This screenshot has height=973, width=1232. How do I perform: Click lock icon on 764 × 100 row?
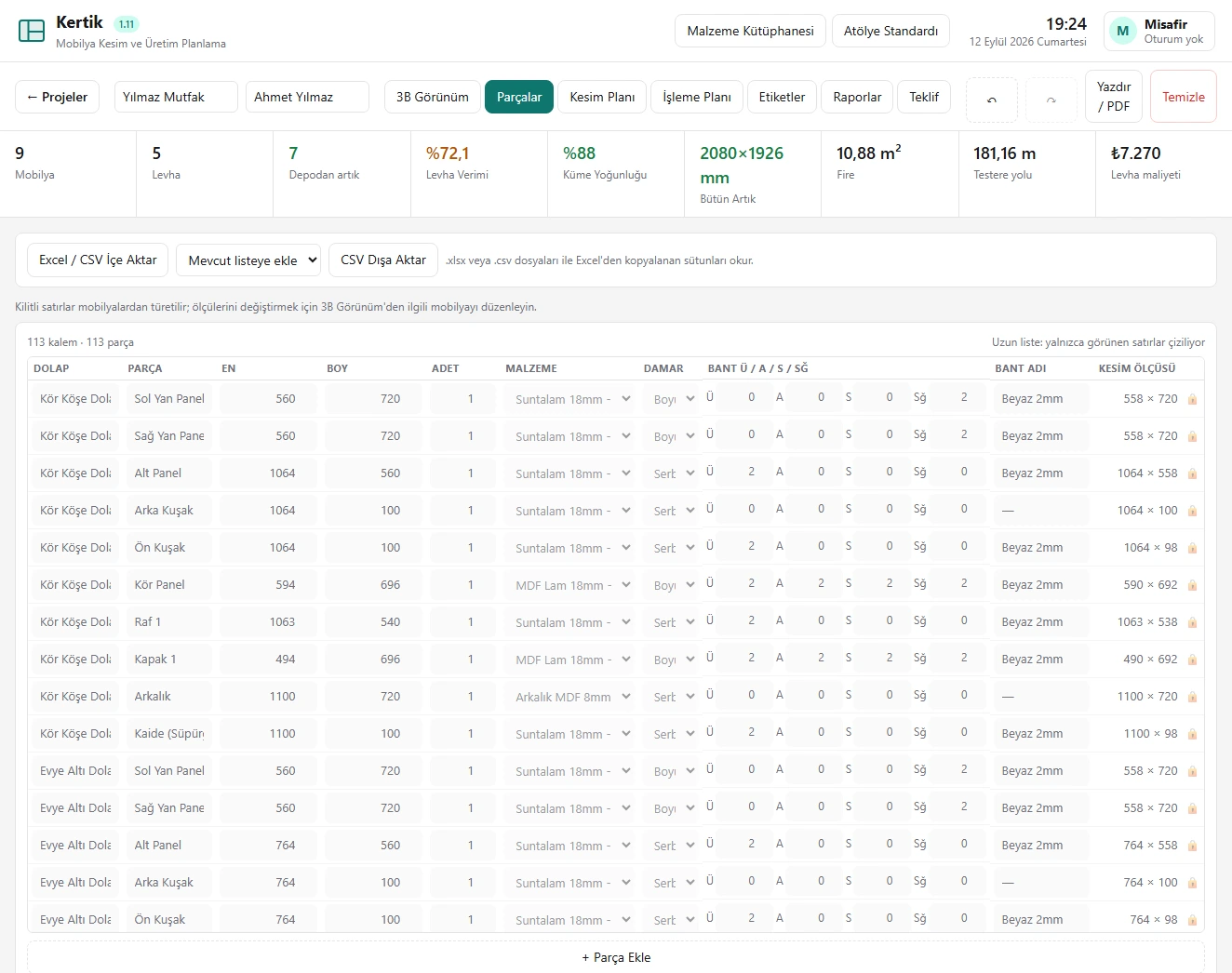click(x=1192, y=883)
